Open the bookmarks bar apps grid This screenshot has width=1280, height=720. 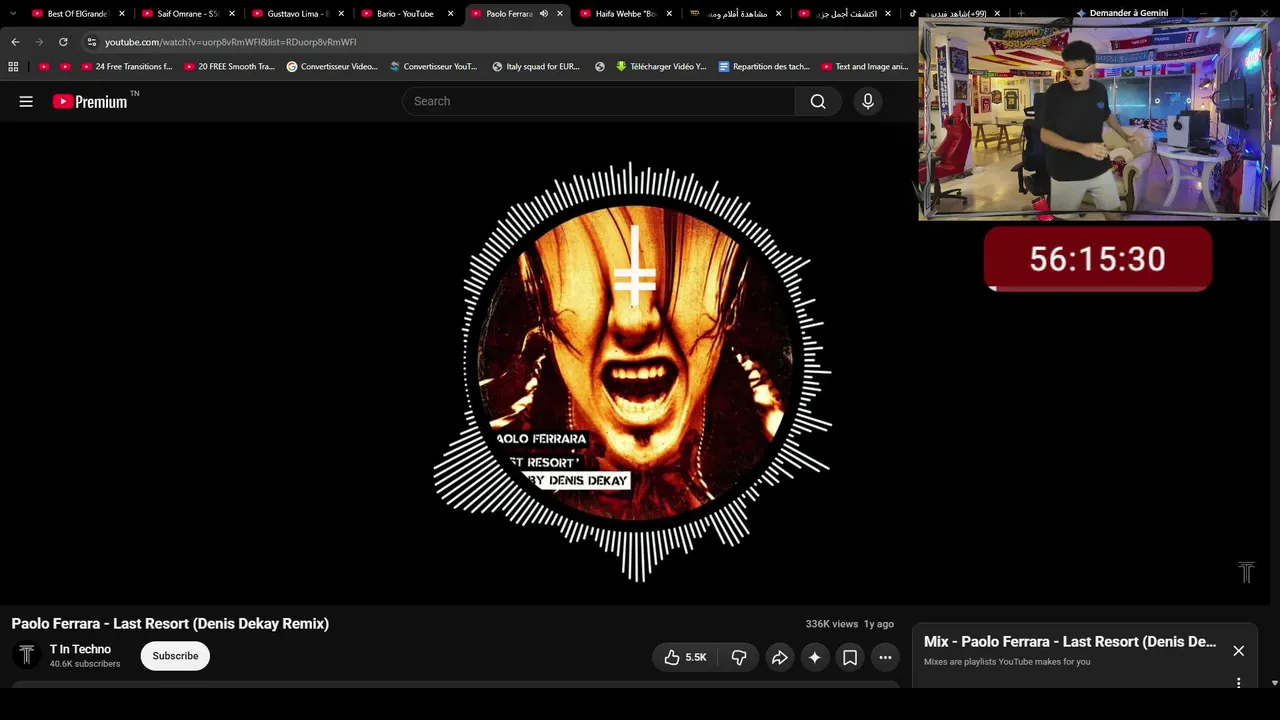[x=13, y=67]
